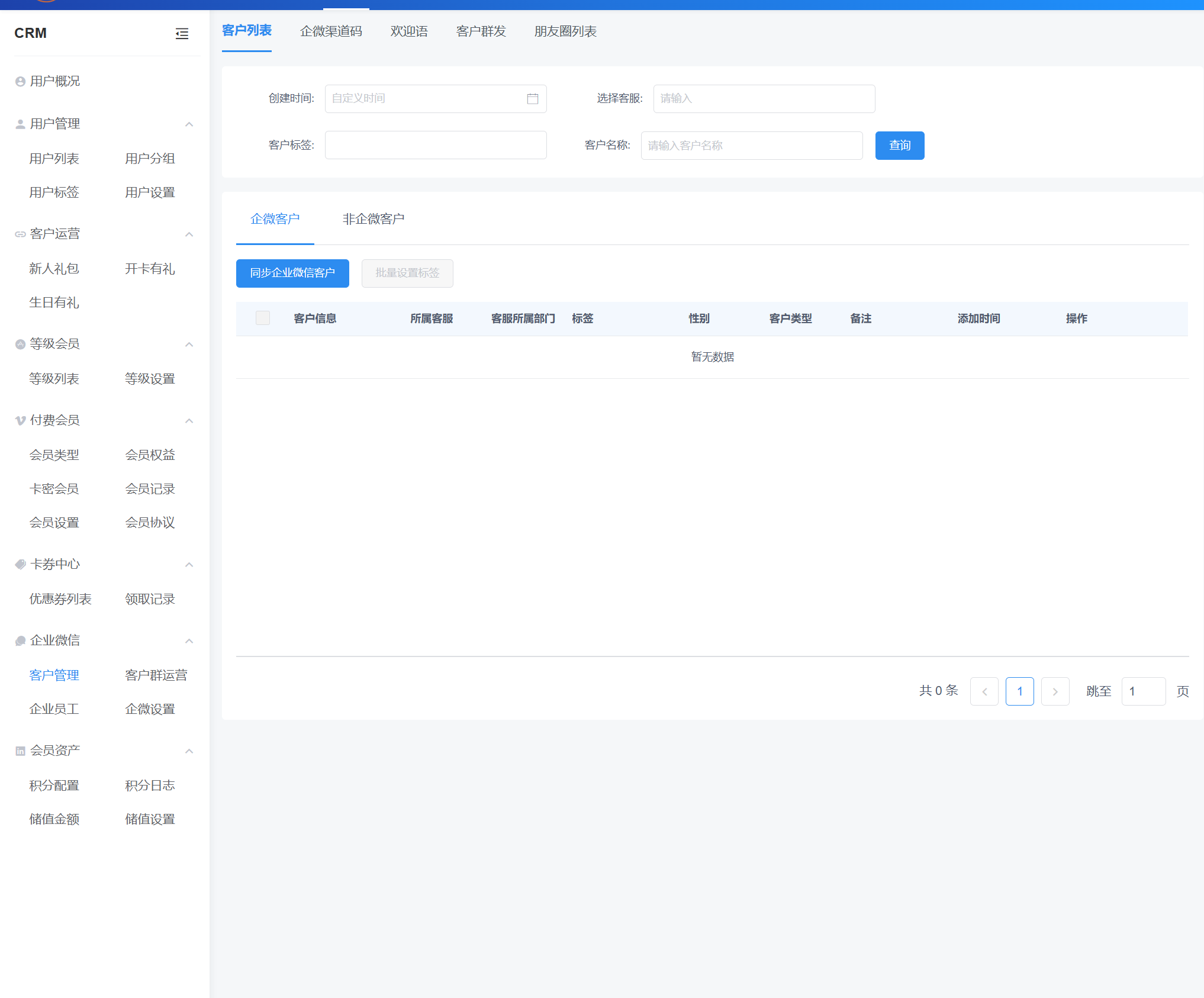Image resolution: width=1204 pixels, height=998 pixels.
Task: Open calendar icon in 创建时间 field
Action: click(533, 99)
